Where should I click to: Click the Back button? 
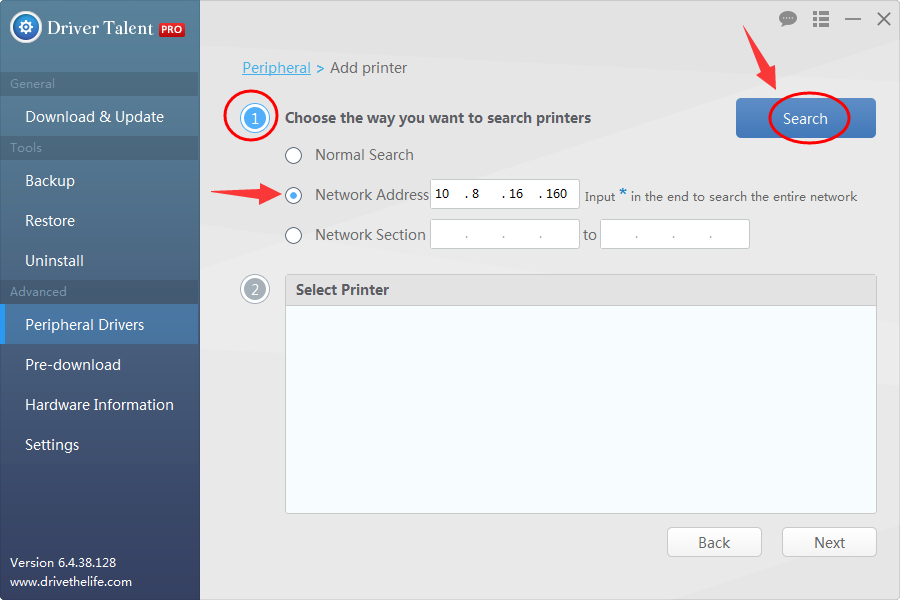click(714, 542)
